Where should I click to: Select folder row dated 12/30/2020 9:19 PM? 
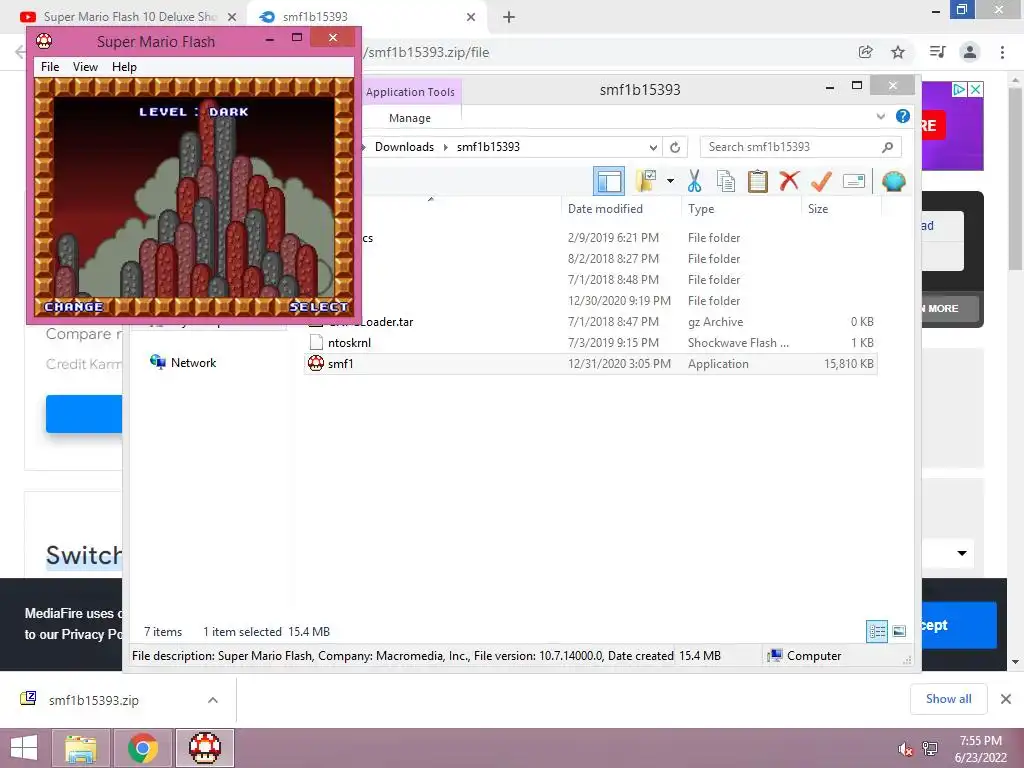coord(590,301)
